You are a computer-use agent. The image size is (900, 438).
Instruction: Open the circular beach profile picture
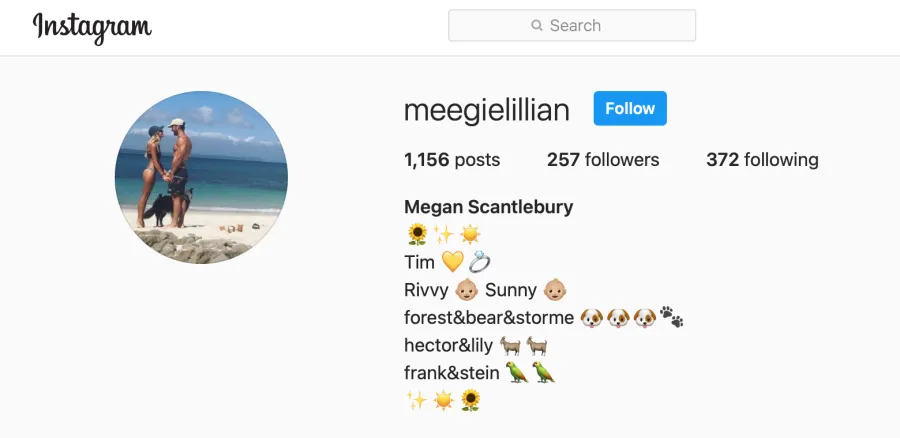point(201,177)
